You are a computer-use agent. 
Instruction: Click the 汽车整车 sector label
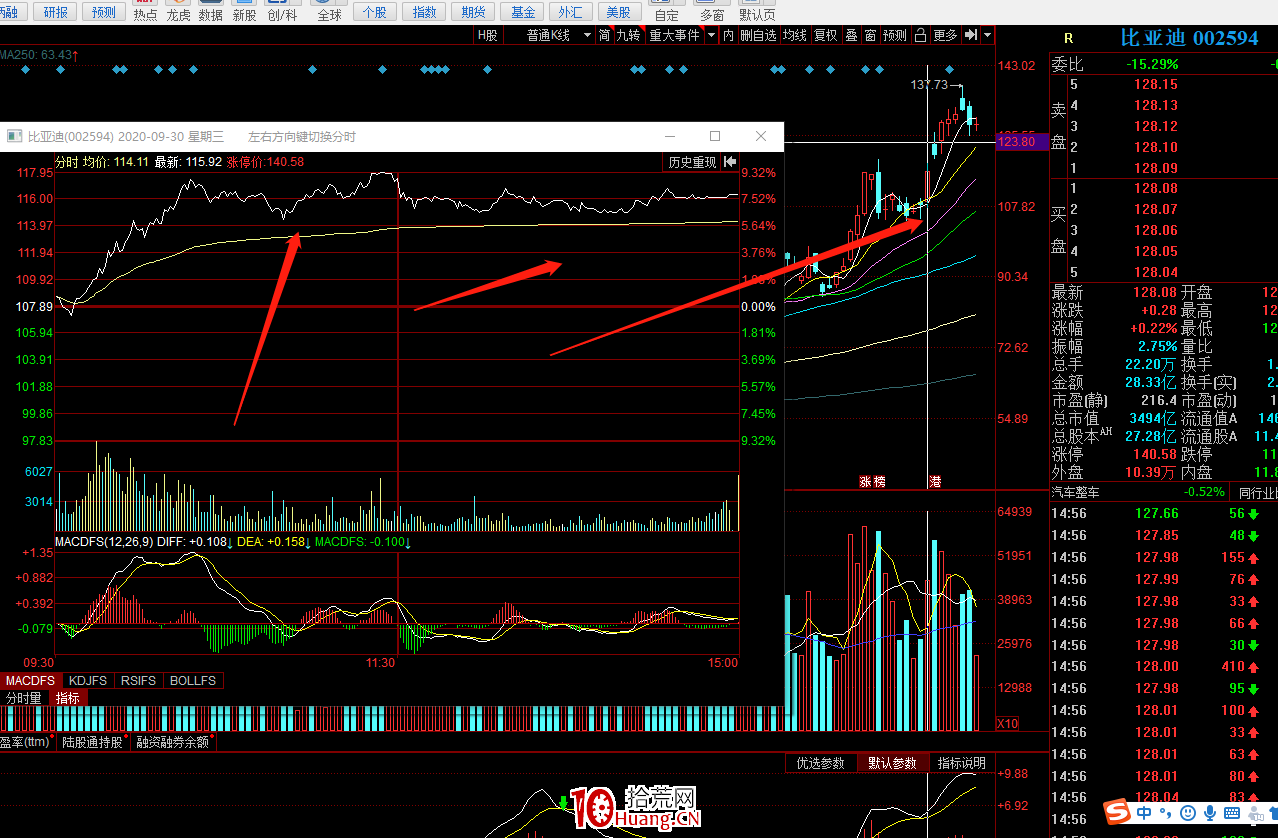coord(1075,492)
